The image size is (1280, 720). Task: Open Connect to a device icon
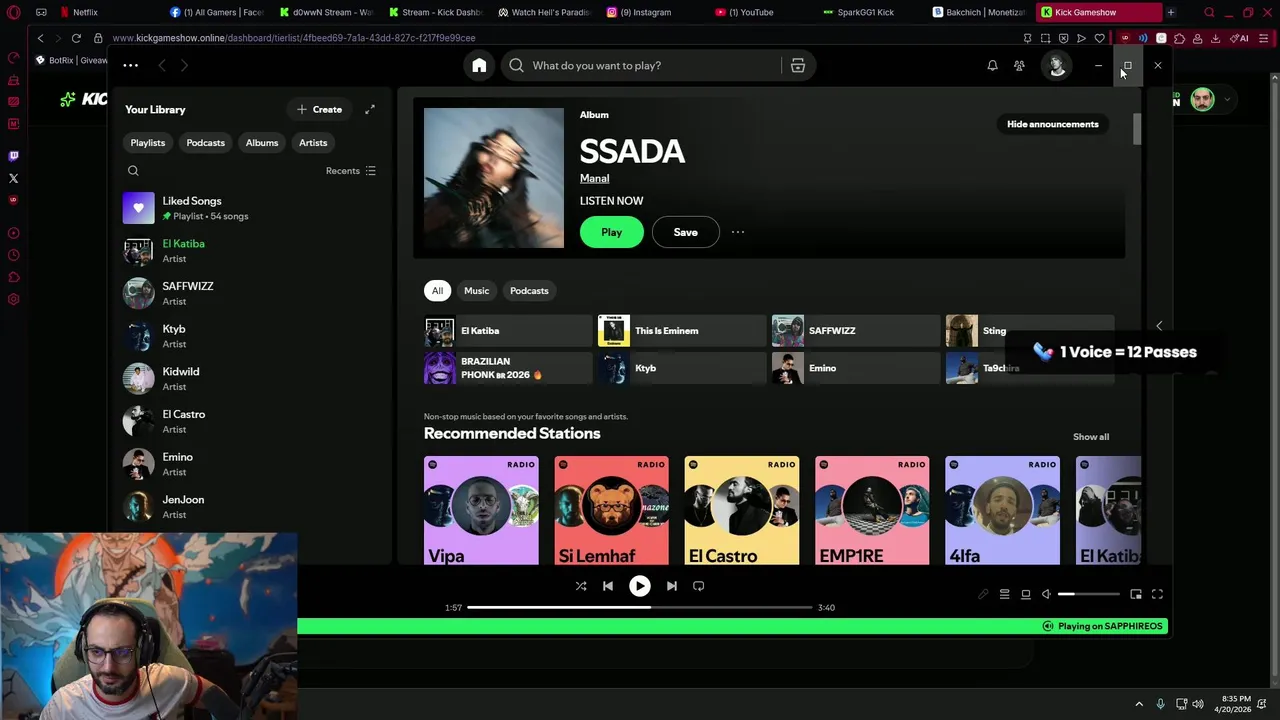point(1025,594)
